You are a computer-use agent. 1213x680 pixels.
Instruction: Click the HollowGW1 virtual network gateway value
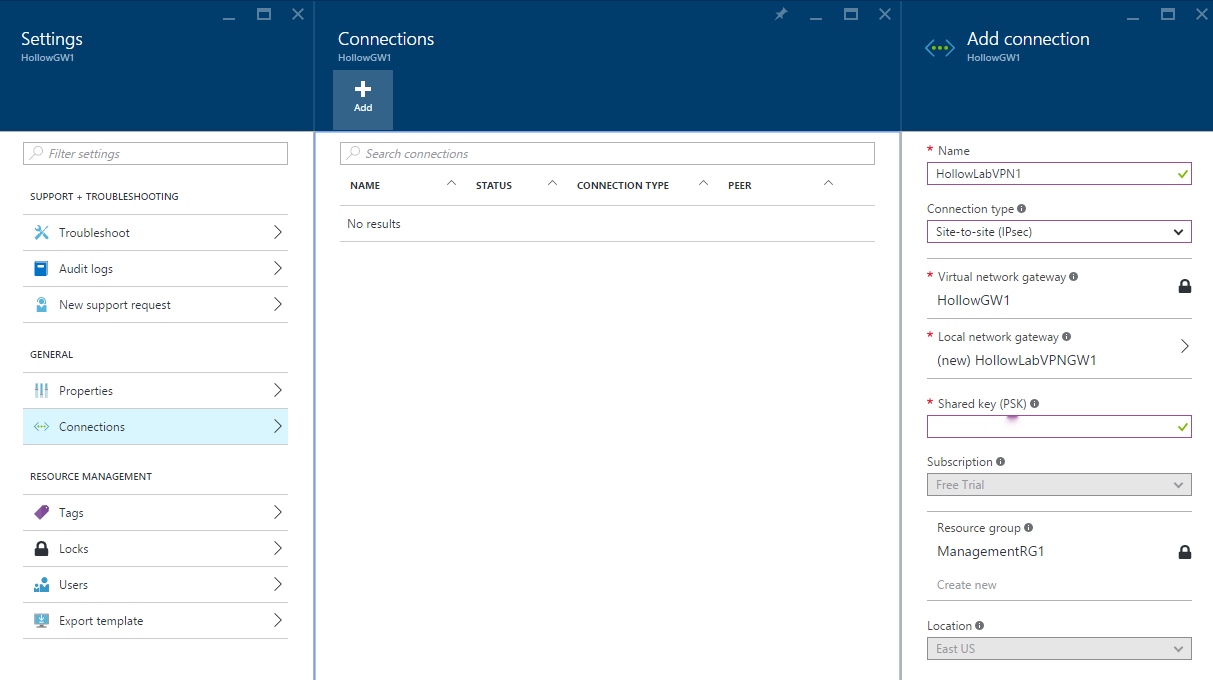973,300
